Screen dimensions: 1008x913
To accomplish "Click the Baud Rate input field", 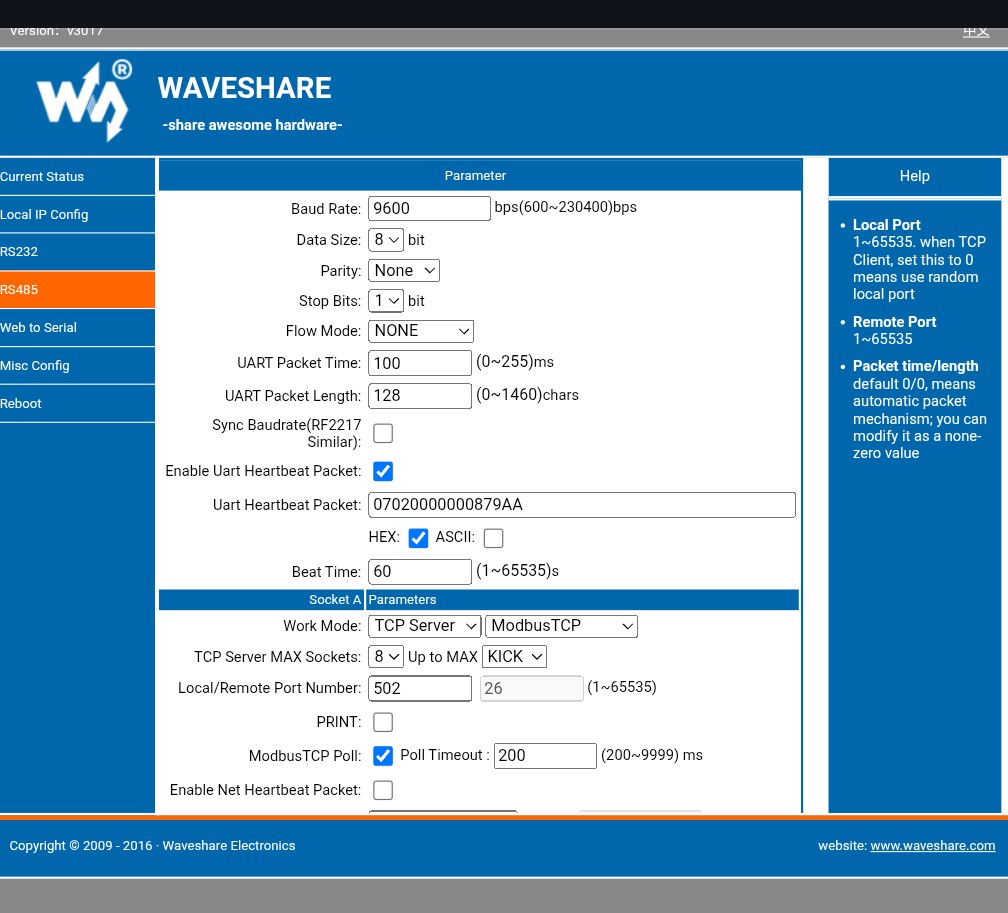I will click(429, 209).
